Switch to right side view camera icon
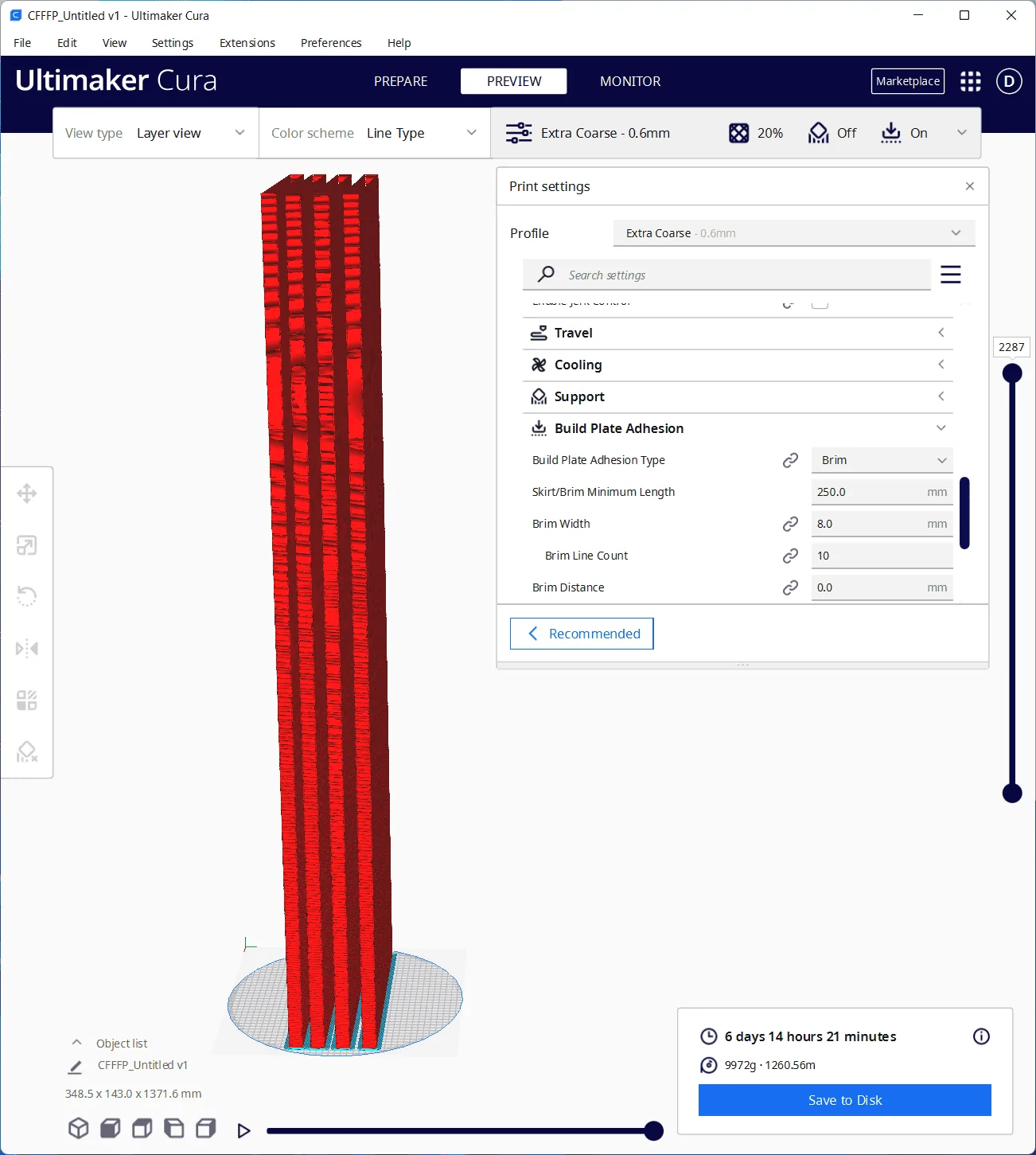1036x1155 pixels. (x=206, y=1129)
